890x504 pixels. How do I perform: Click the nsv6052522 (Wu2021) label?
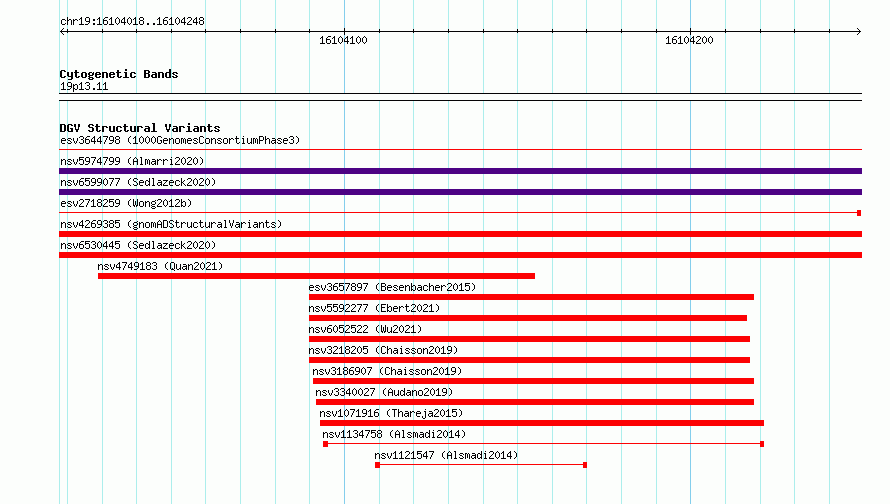(x=365, y=329)
